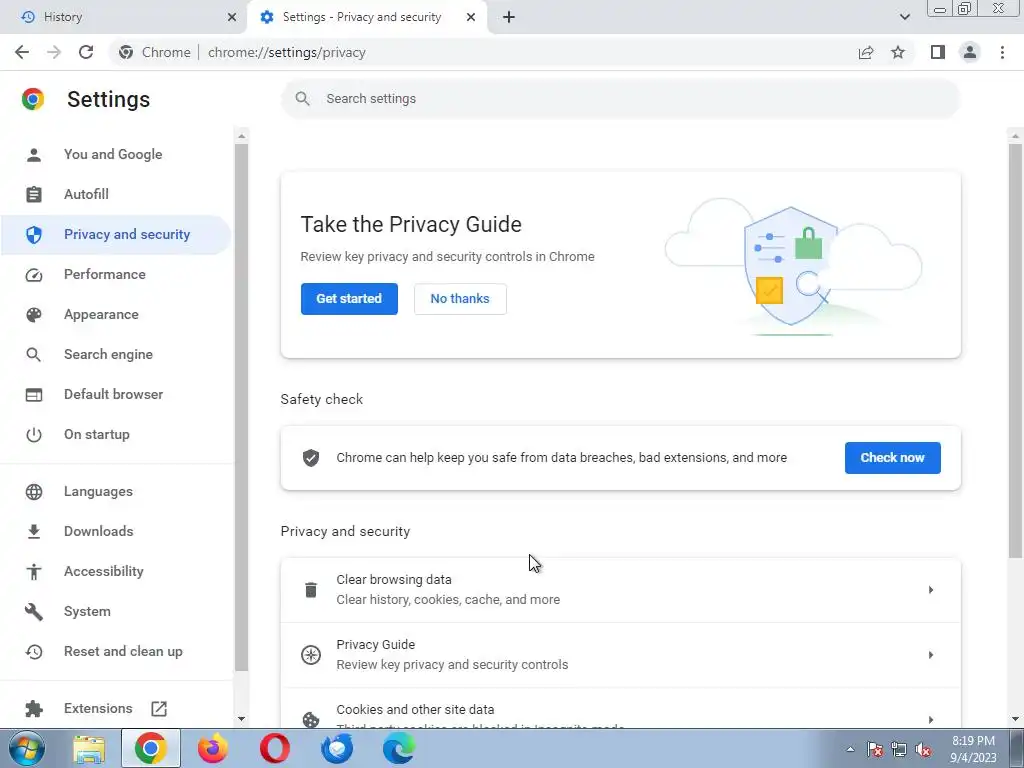
Task: Close the Settings tab
Action: [x=471, y=17]
